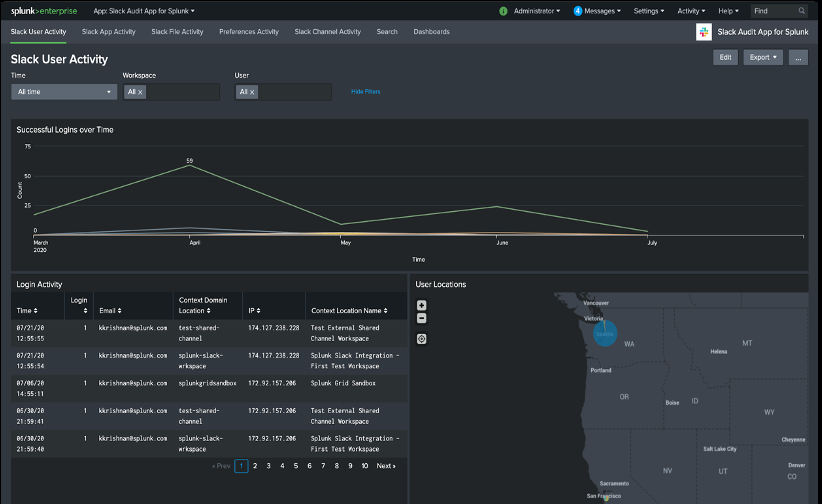Open the Help menu
Screen dimensions: 822x504
coord(728,11)
